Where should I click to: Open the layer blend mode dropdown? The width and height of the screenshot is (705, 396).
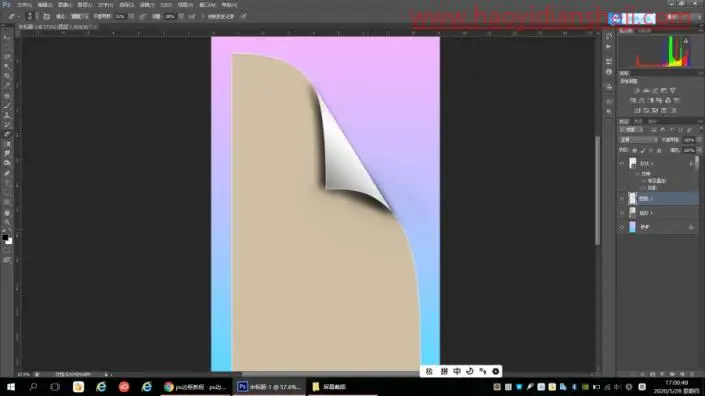(638, 140)
